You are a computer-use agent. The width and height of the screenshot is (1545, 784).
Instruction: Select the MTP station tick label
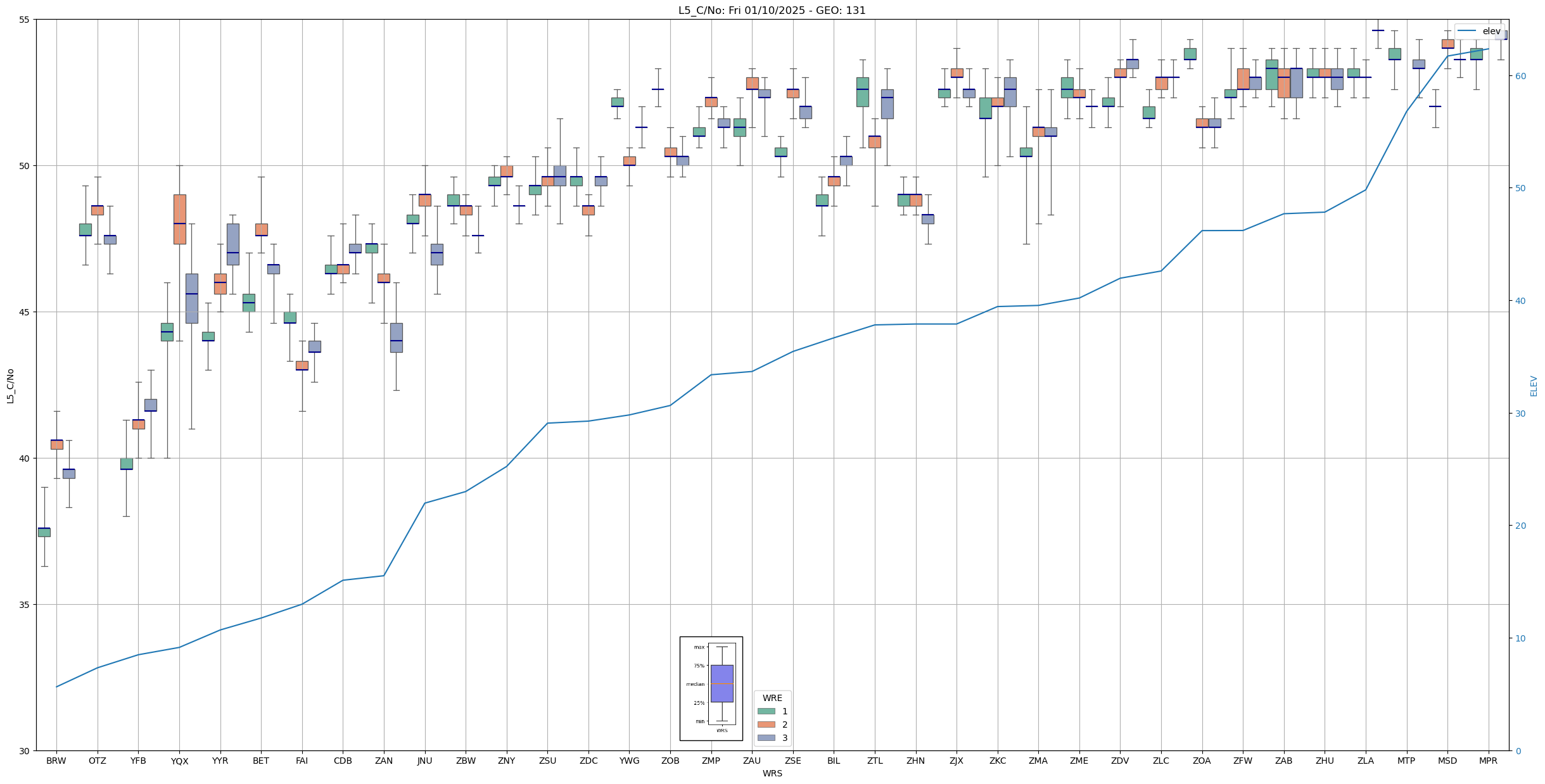[x=1406, y=761]
